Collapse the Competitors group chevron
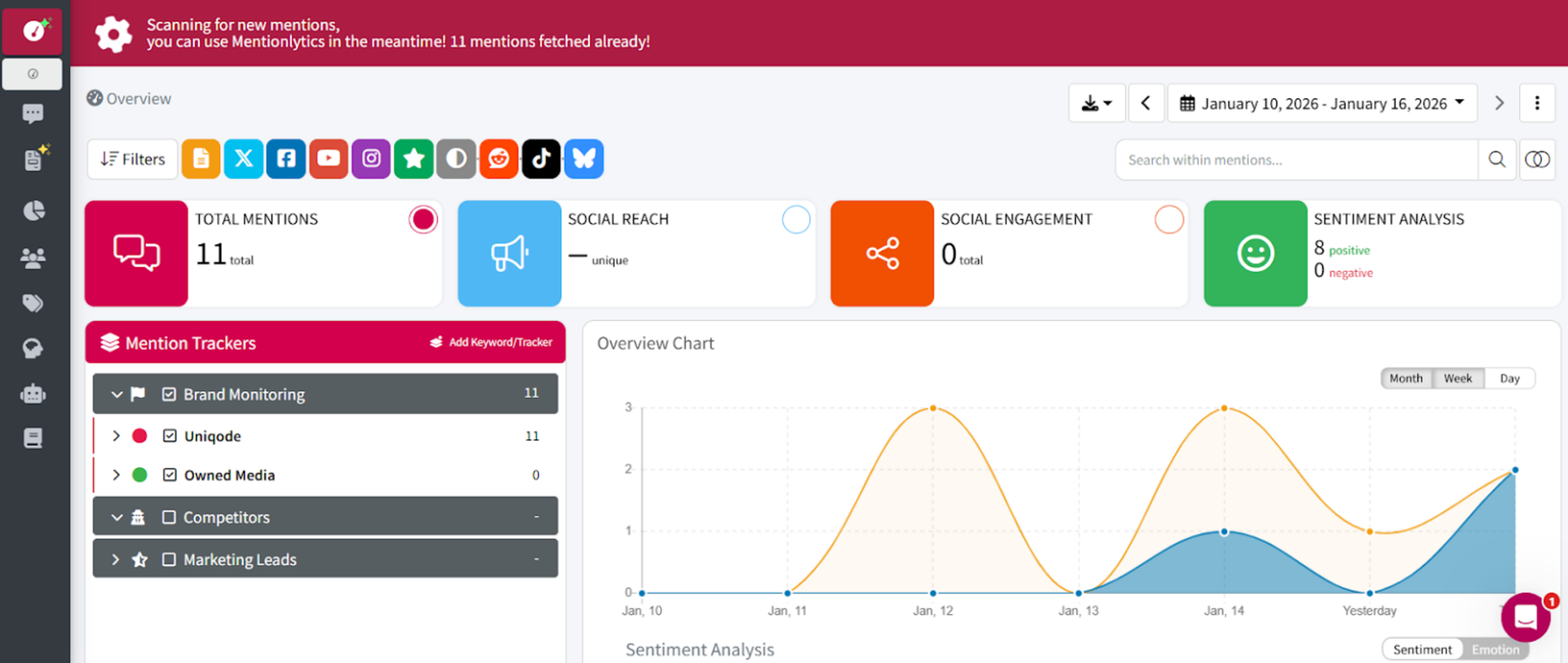The image size is (1568, 663). (x=117, y=517)
